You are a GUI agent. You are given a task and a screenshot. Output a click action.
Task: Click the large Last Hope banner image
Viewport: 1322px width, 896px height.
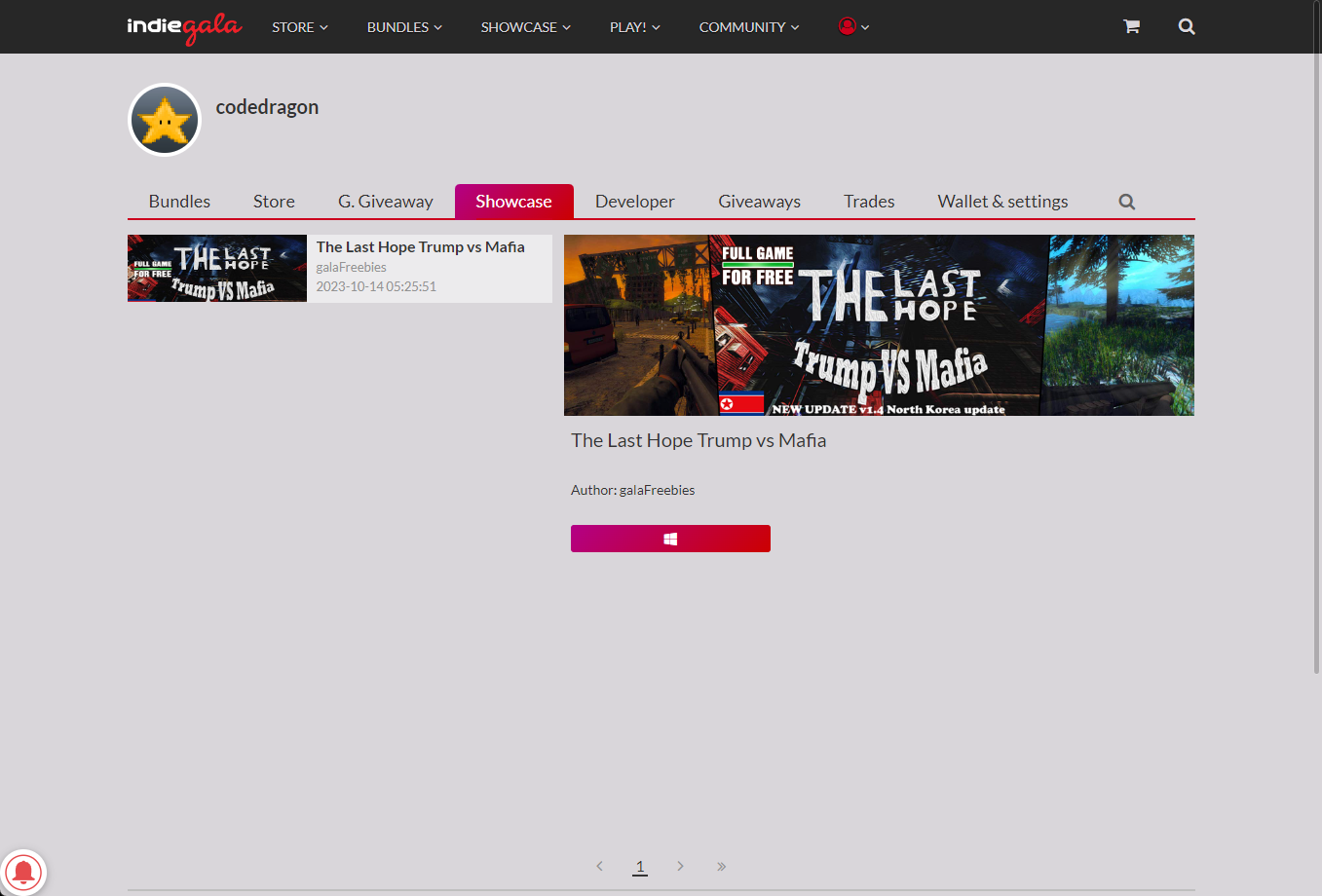879,325
